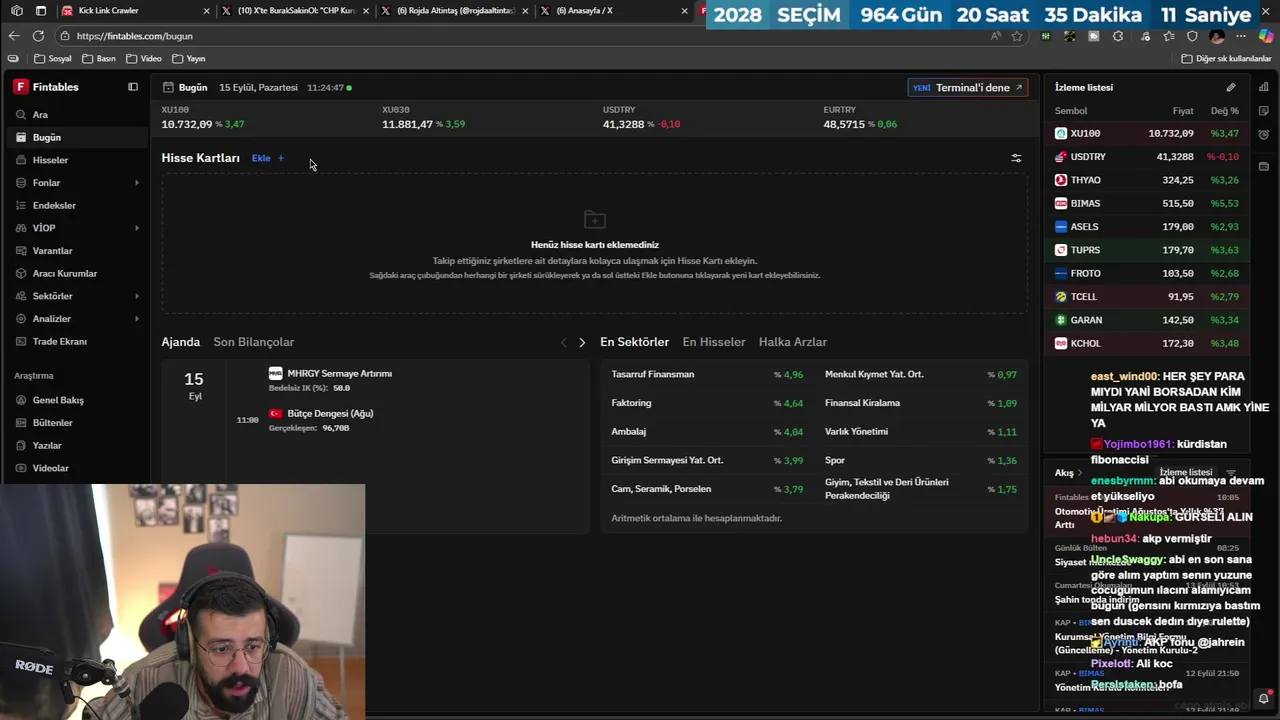Open the notes icon in right rail
Screen dimensions: 1280x720
click(x=1264, y=111)
